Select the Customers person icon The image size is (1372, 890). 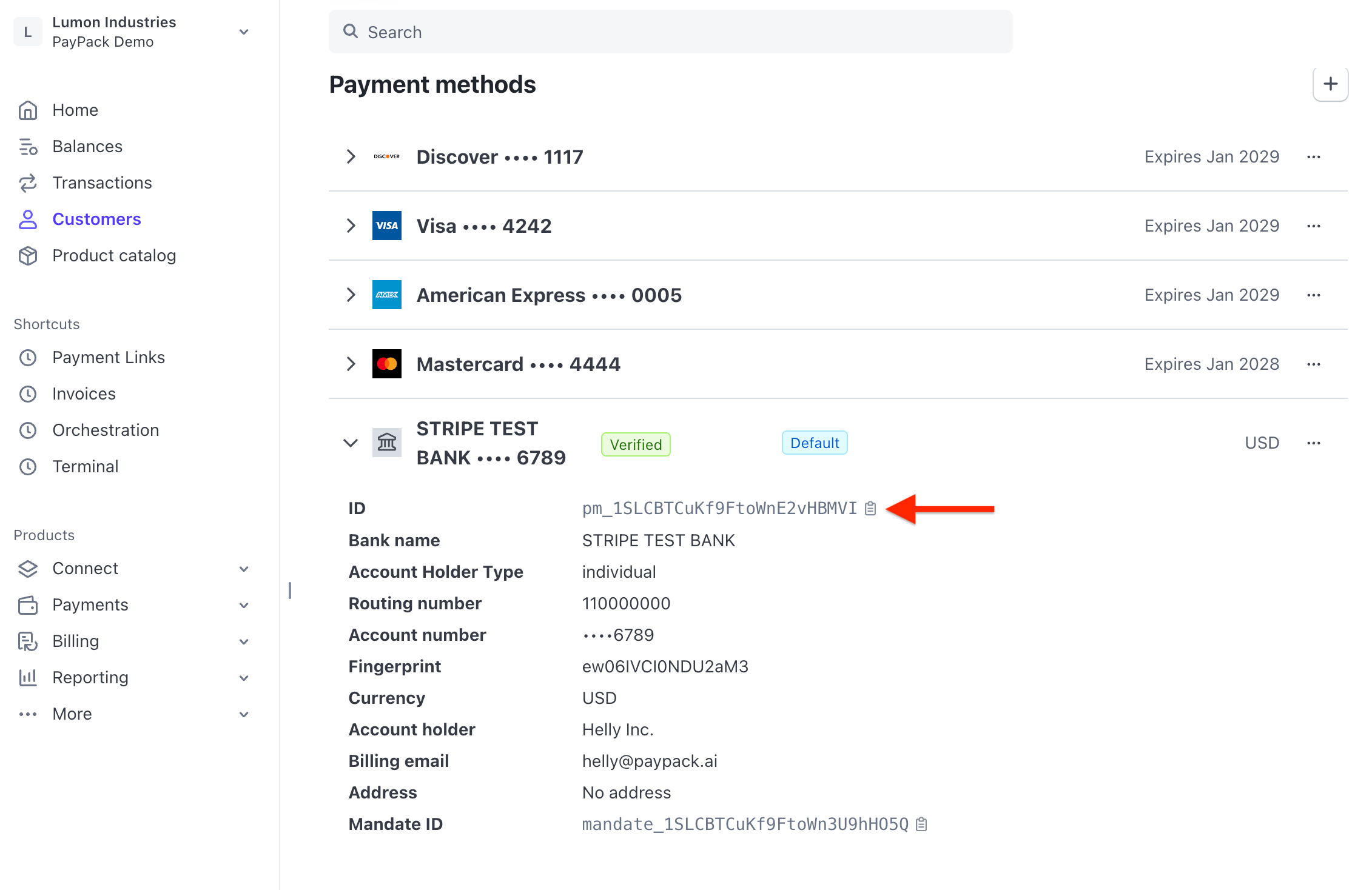point(28,219)
